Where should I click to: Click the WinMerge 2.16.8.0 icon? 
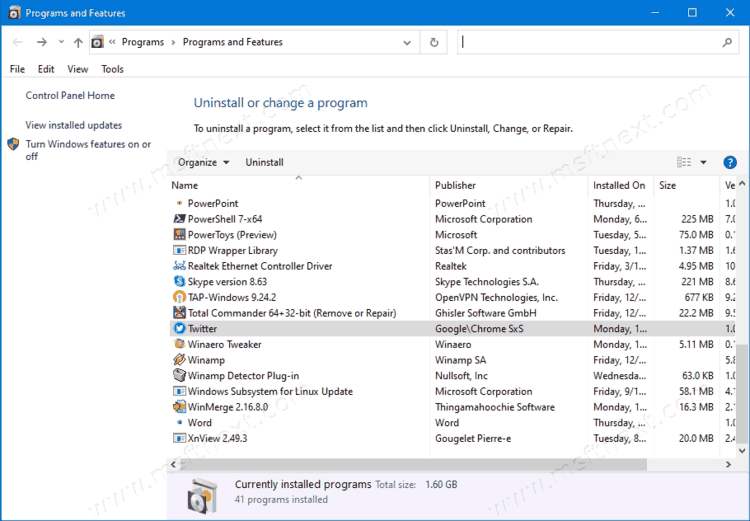179,407
